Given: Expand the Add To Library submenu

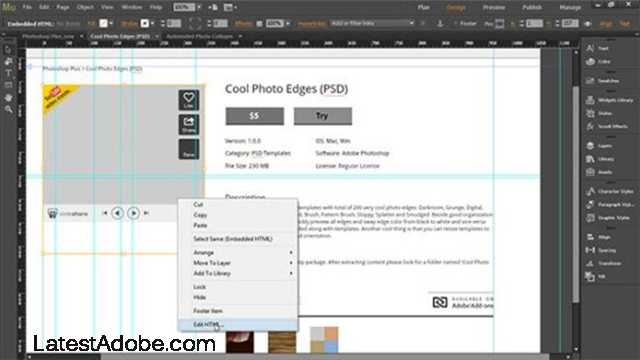Looking at the screenshot, I should 238,273.
